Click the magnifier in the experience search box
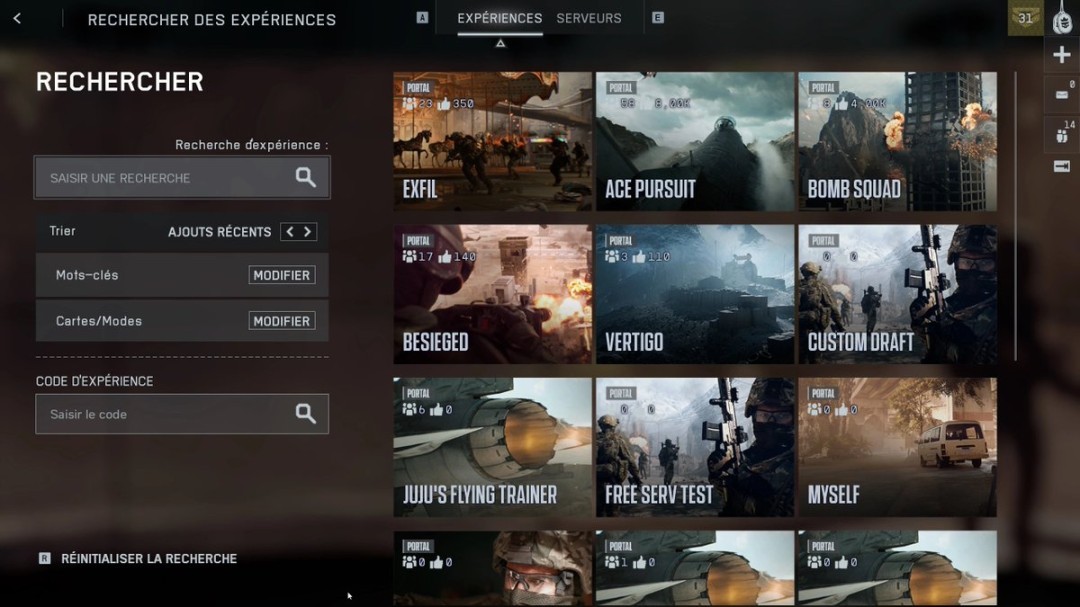 [x=305, y=178]
